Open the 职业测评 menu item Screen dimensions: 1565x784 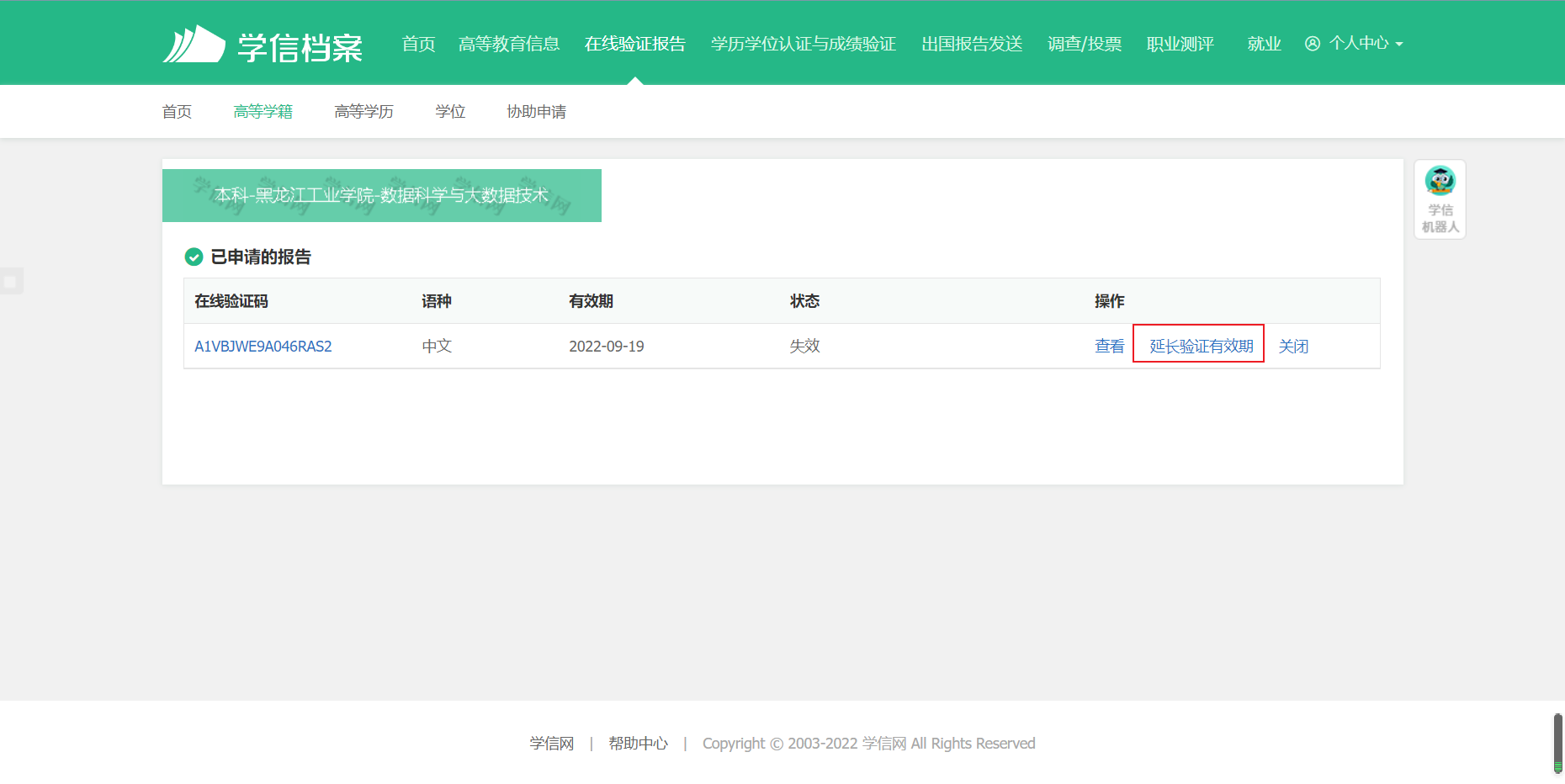[x=1180, y=44]
